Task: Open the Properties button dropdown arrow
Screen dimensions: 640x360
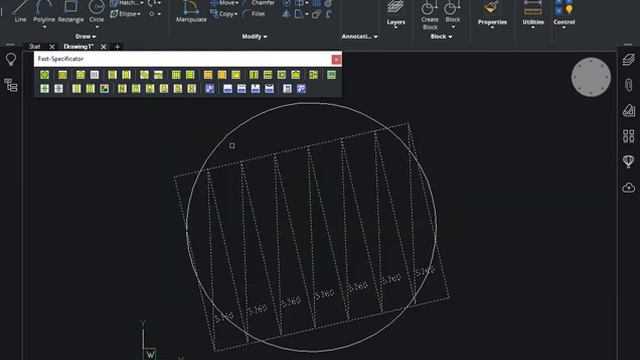Action: [x=492, y=27]
